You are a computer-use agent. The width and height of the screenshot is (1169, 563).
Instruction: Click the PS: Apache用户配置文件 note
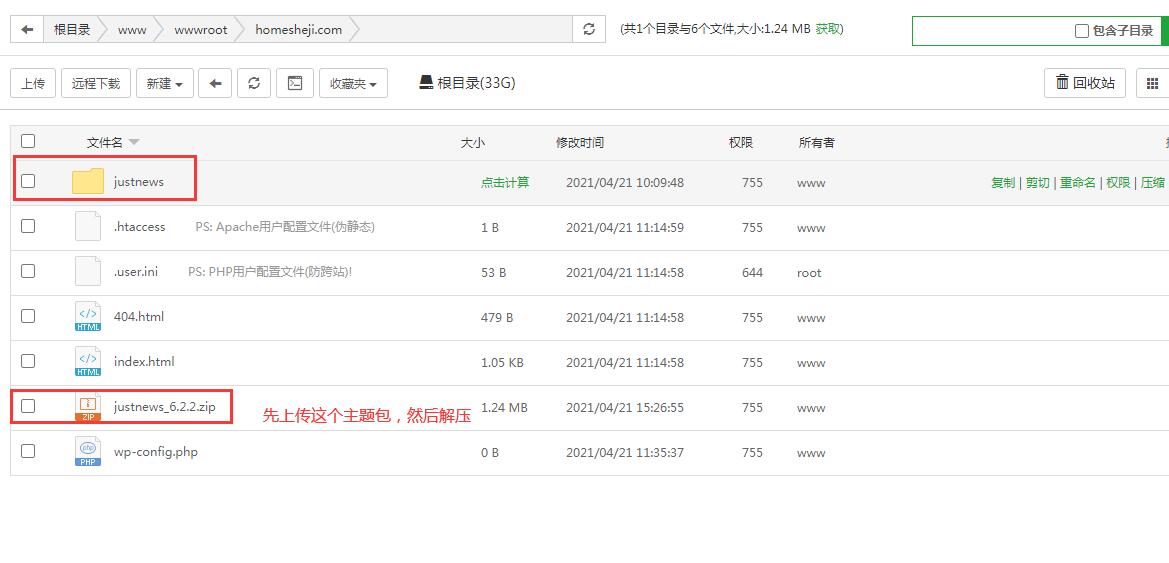(285, 227)
